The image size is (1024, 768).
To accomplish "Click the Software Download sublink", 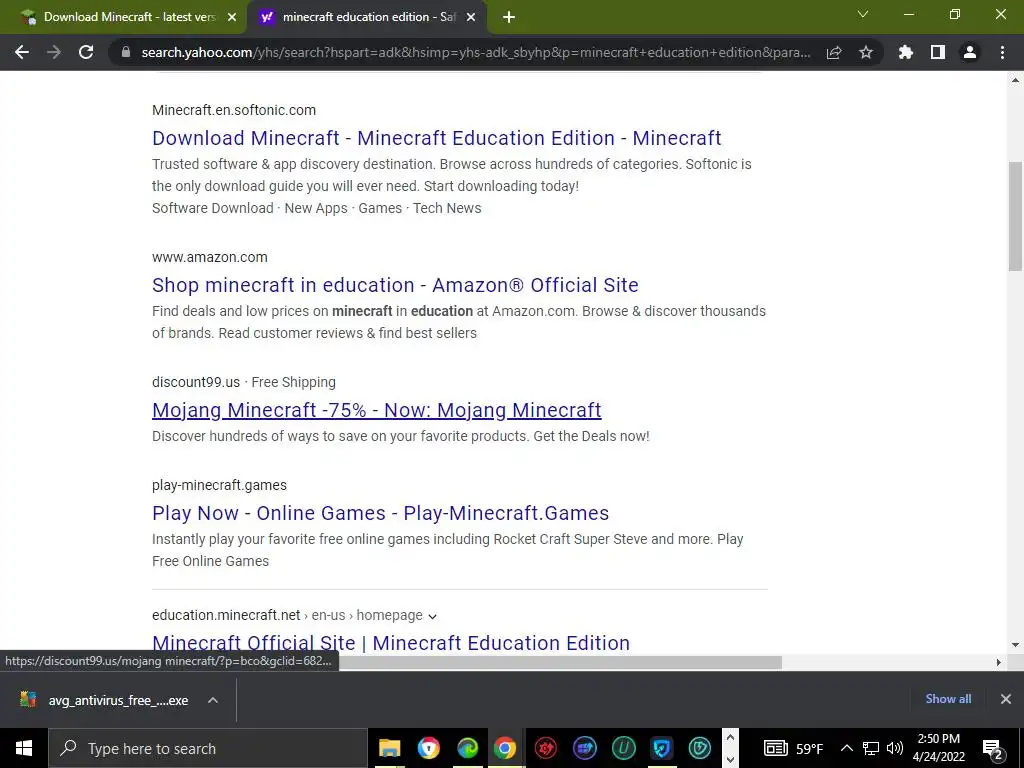I will click(213, 208).
